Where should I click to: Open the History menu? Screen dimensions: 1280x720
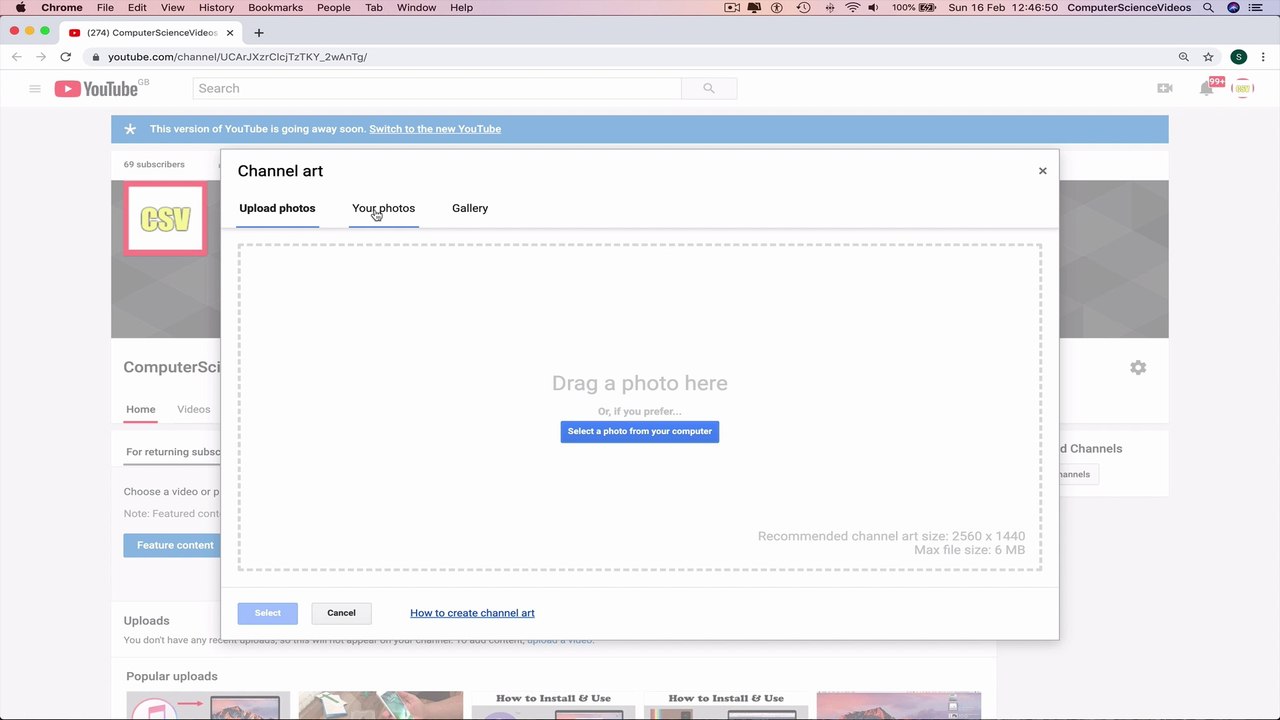tap(216, 8)
